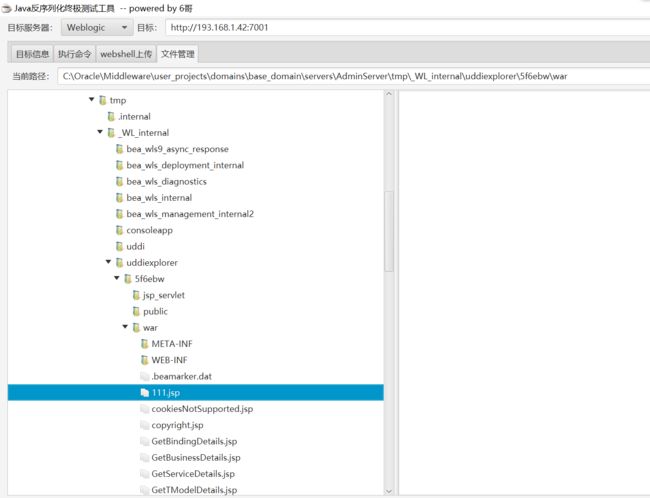Select 'WEB-INF' folder name
The image size is (650, 498).
coord(169,360)
